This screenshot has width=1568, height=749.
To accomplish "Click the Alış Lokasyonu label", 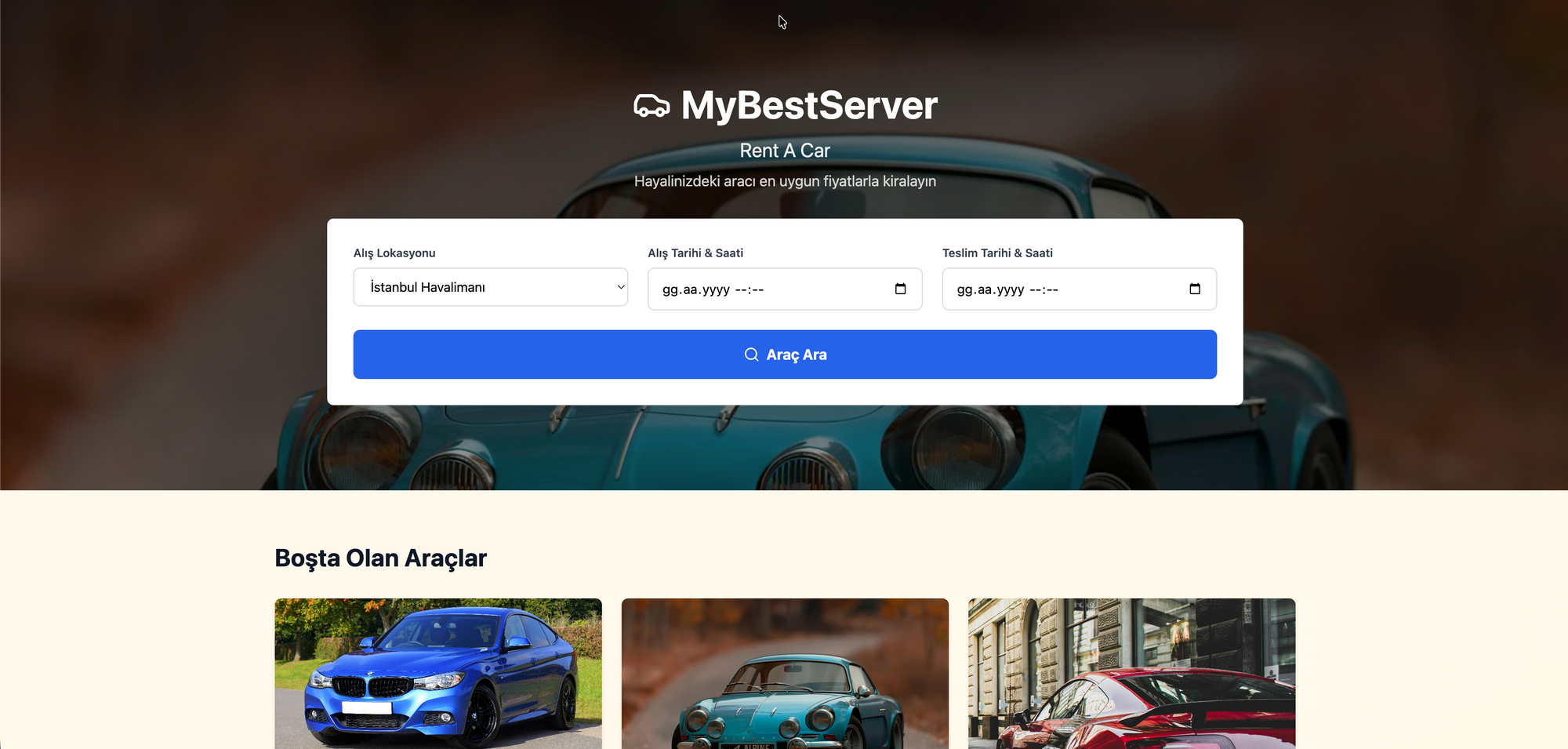I will coord(394,253).
